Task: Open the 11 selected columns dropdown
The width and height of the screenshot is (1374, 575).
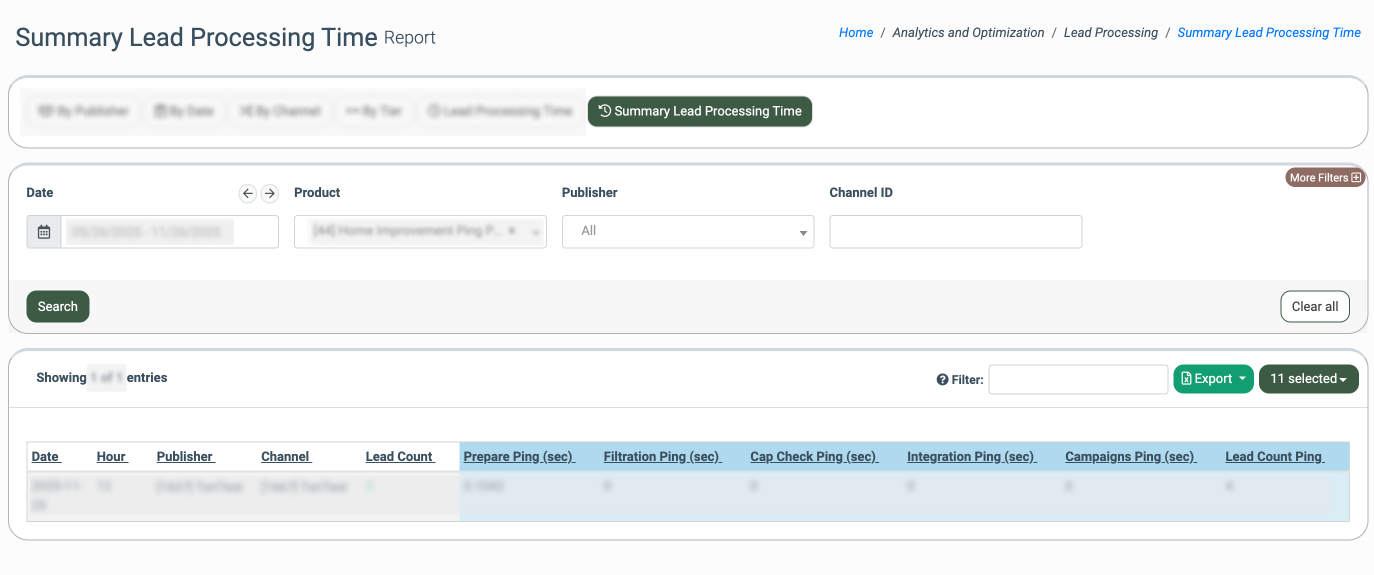Action: 1308,379
